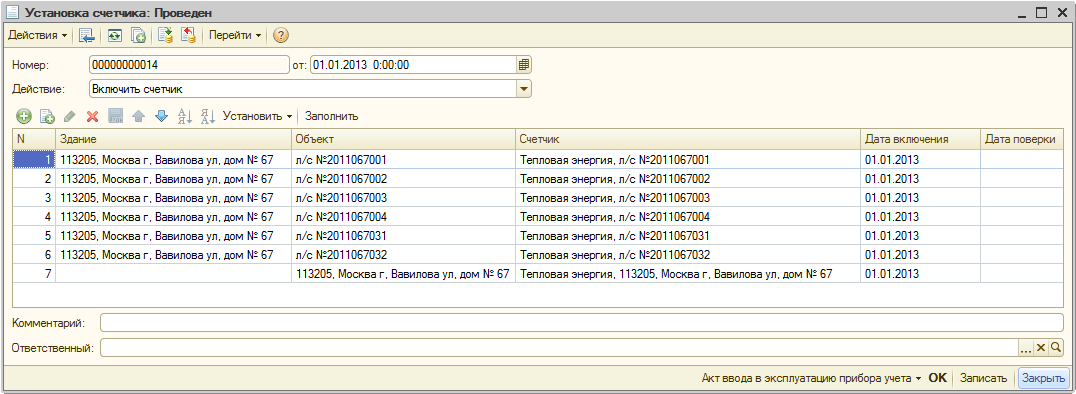Click the Комментарий input field
1076x394 pixels.
pyautogui.click(x=582, y=323)
